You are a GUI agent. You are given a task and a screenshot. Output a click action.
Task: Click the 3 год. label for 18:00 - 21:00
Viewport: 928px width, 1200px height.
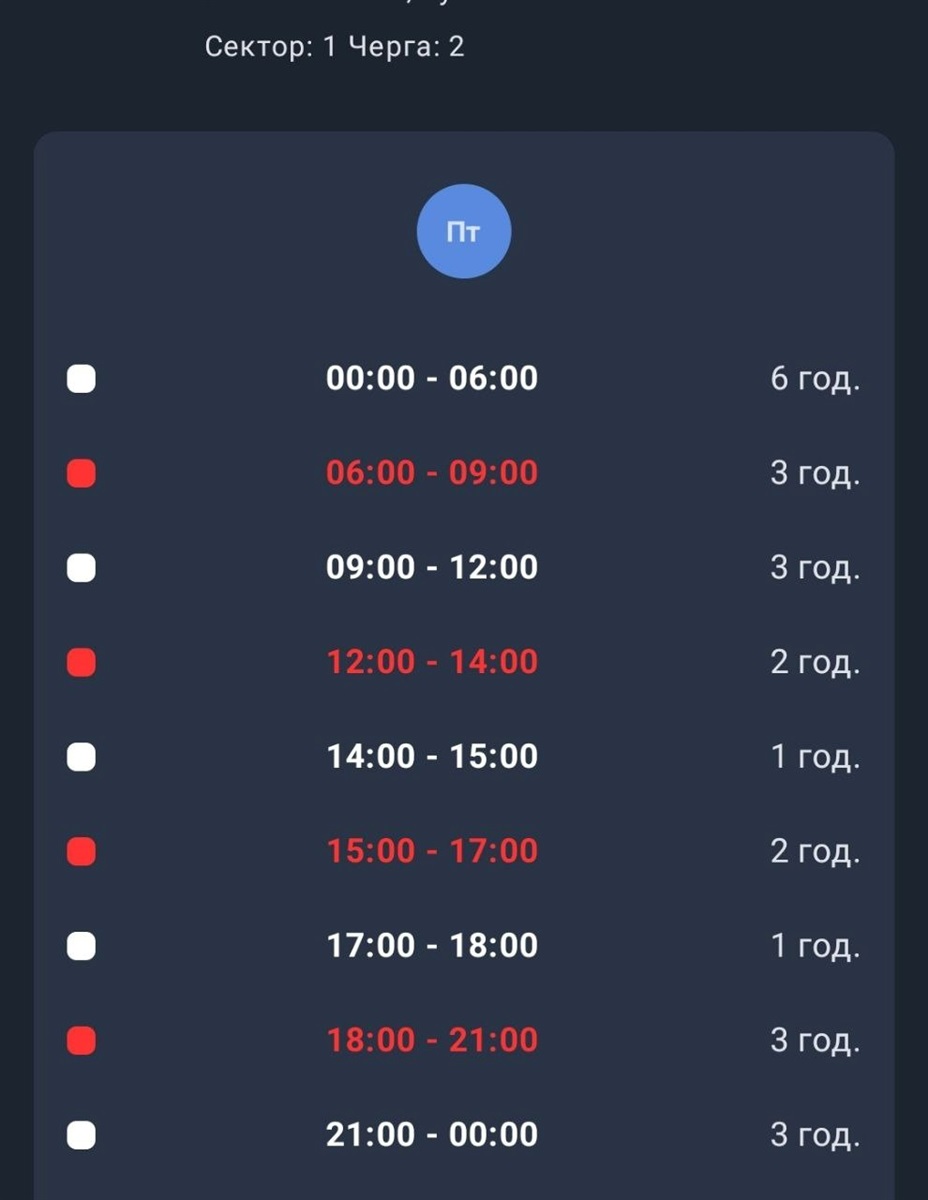coord(815,1041)
